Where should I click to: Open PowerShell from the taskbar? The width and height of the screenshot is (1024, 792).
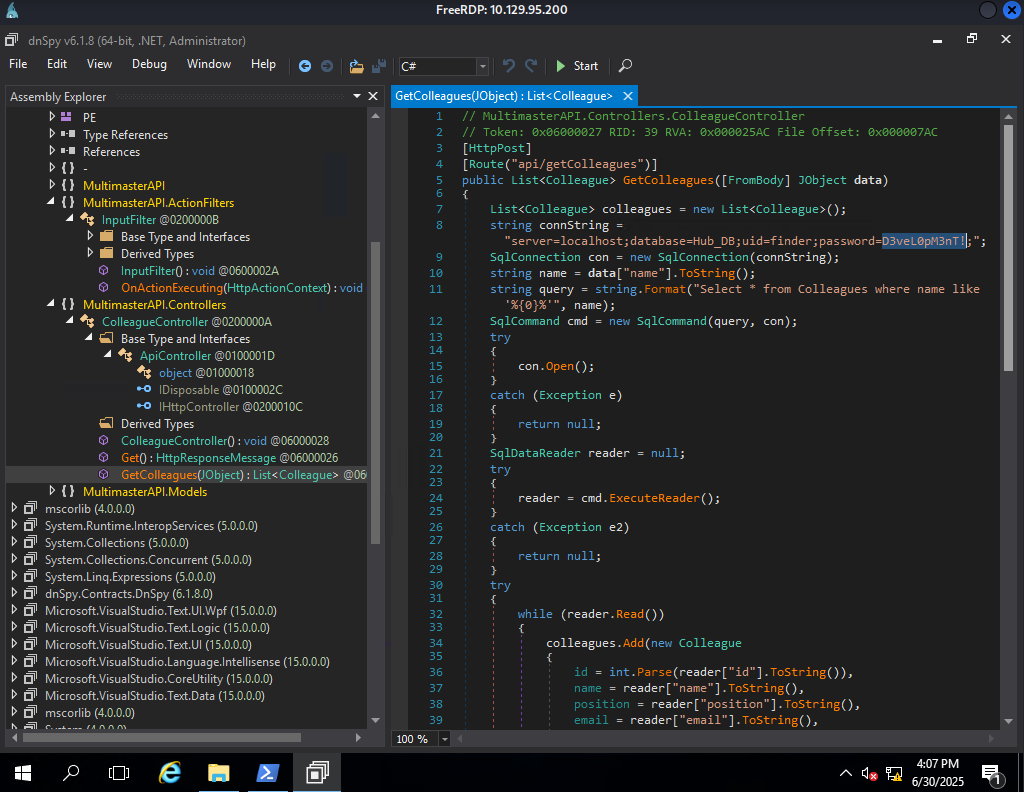[268, 772]
